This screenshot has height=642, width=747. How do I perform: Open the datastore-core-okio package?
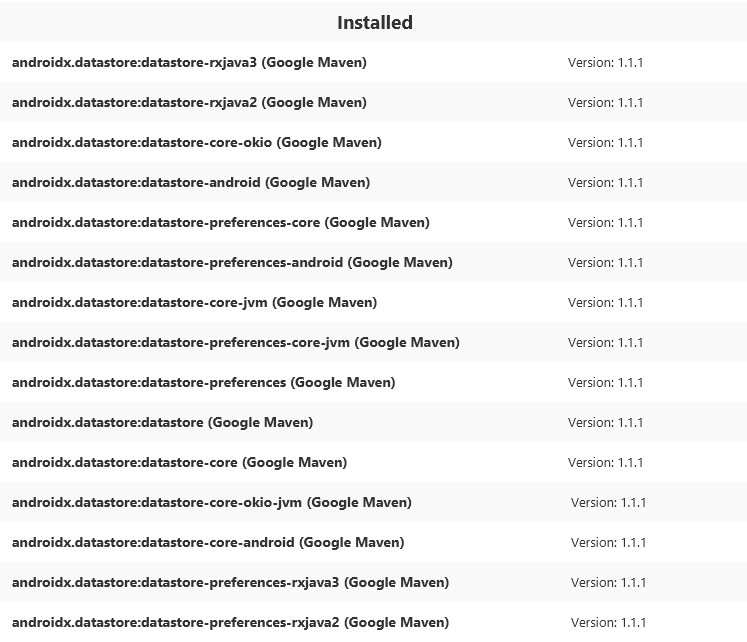click(x=196, y=142)
